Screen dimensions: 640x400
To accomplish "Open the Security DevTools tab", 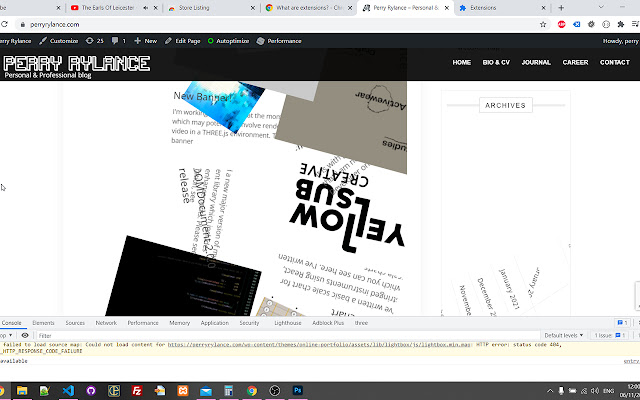I will [249, 323].
